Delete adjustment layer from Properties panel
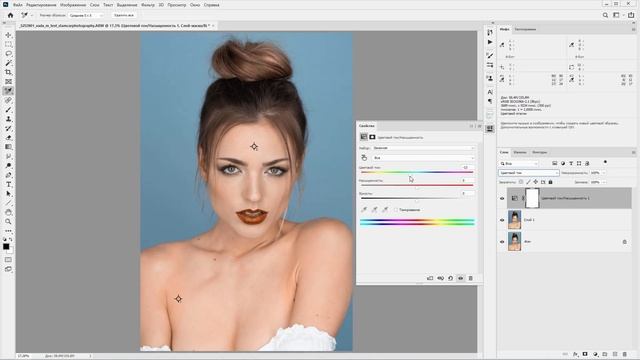This screenshot has height=360, width=640. [x=471, y=278]
